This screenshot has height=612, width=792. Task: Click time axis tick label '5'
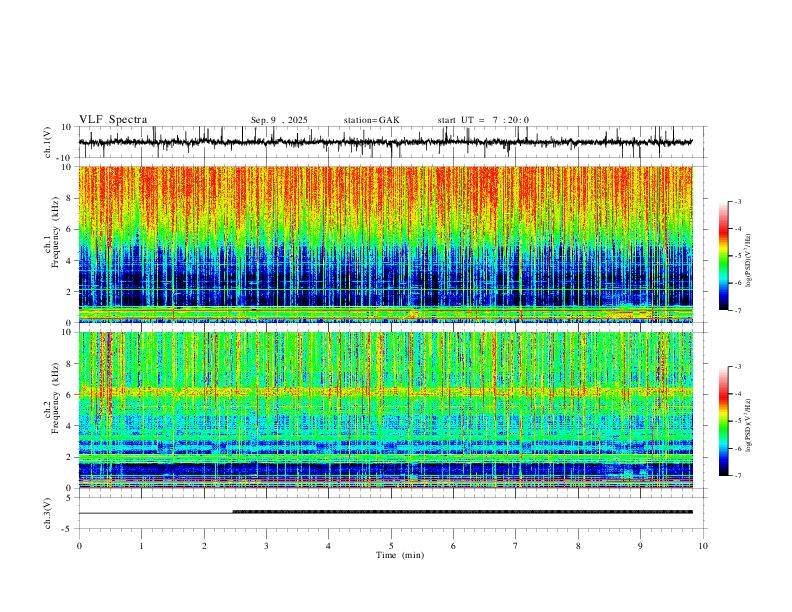pyautogui.click(x=391, y=546)
